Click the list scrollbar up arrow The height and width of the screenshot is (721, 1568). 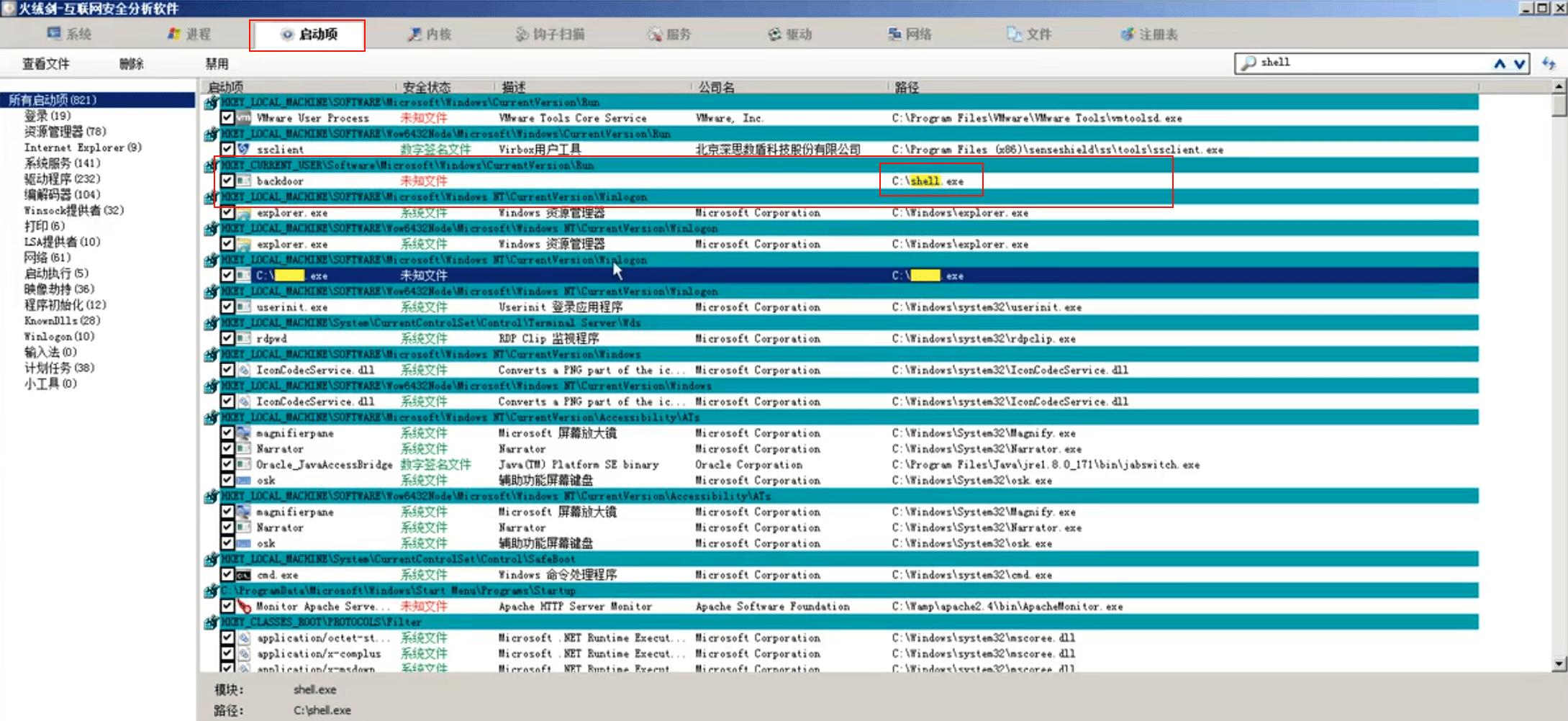point(1559,86)
